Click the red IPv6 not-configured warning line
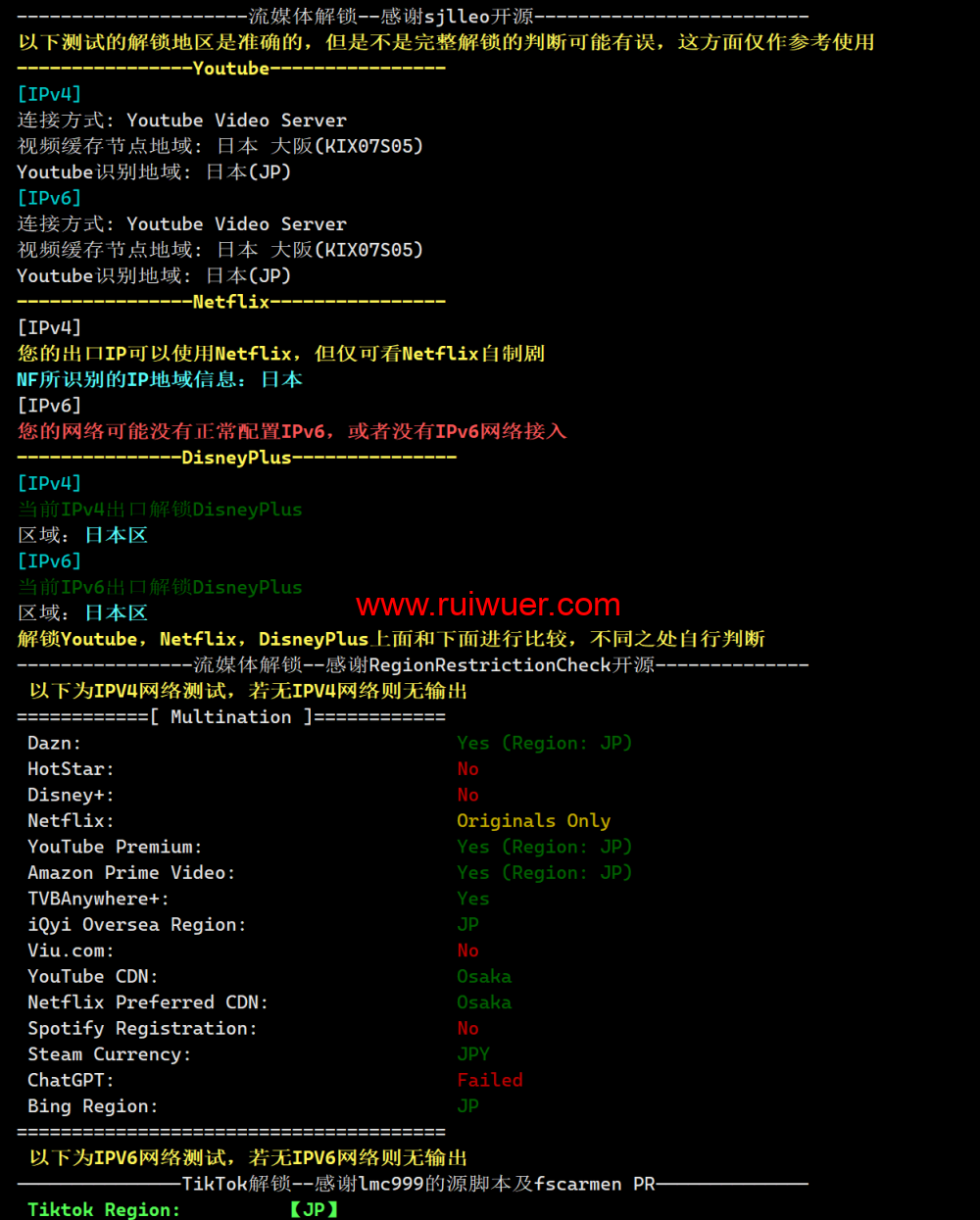The width and height of the screenshot is (980, 1220). coord(292,431)
